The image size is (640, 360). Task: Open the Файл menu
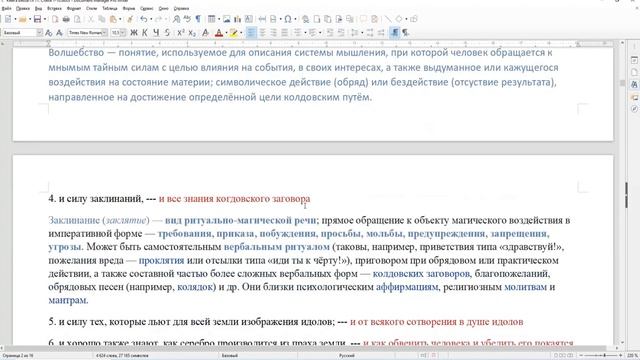point(7,9)
